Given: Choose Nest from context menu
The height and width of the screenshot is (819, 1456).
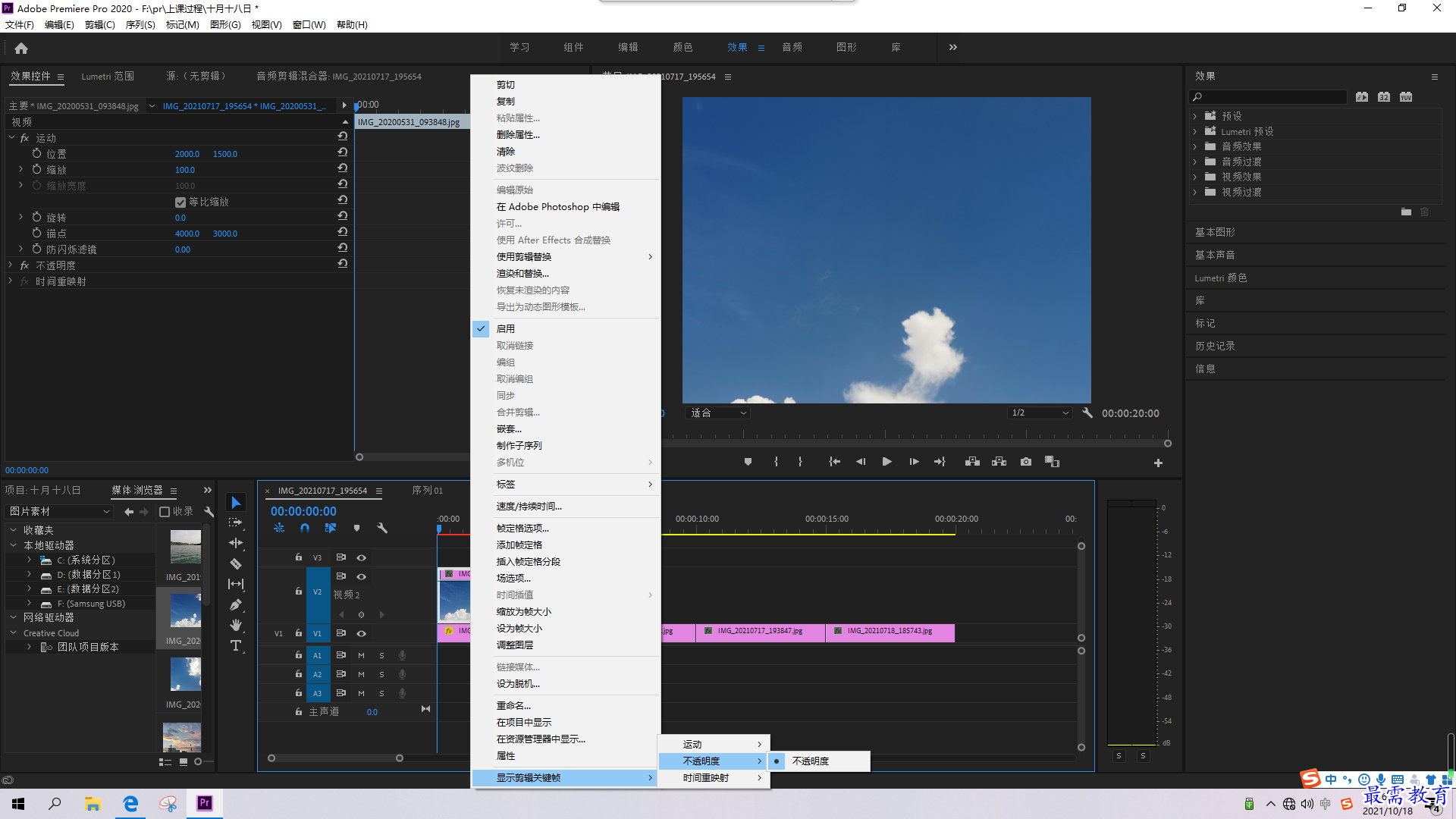Looking at the screenshot, I should pos(509,429).
